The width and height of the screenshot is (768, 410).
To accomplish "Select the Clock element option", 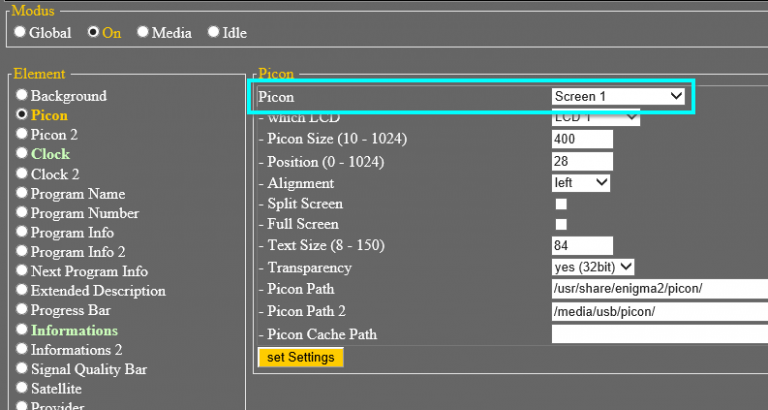I will [21, 154].
